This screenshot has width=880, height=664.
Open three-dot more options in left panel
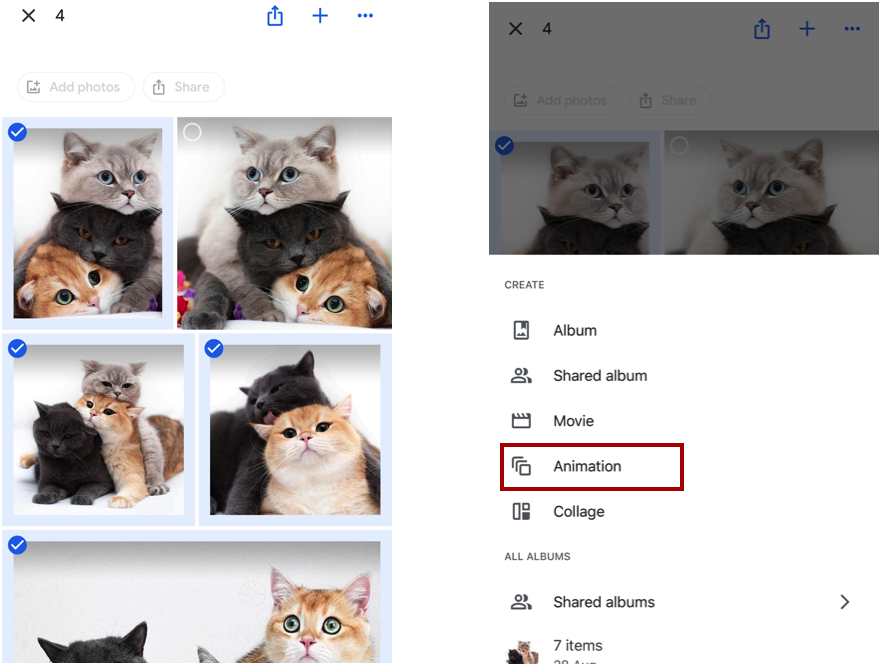click(x=365, y=16)
